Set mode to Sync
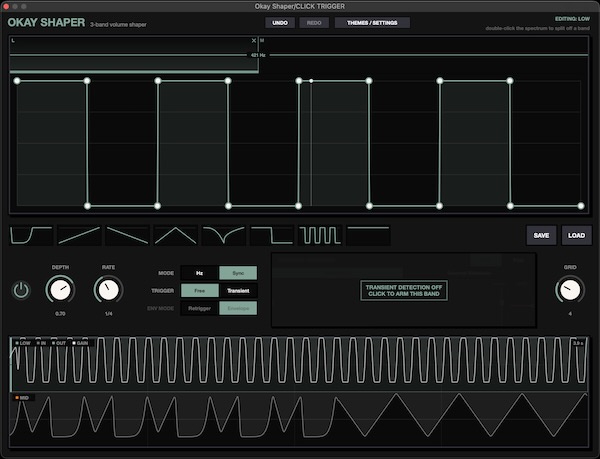This screenshot has width=600, height=459. point(238,273)
